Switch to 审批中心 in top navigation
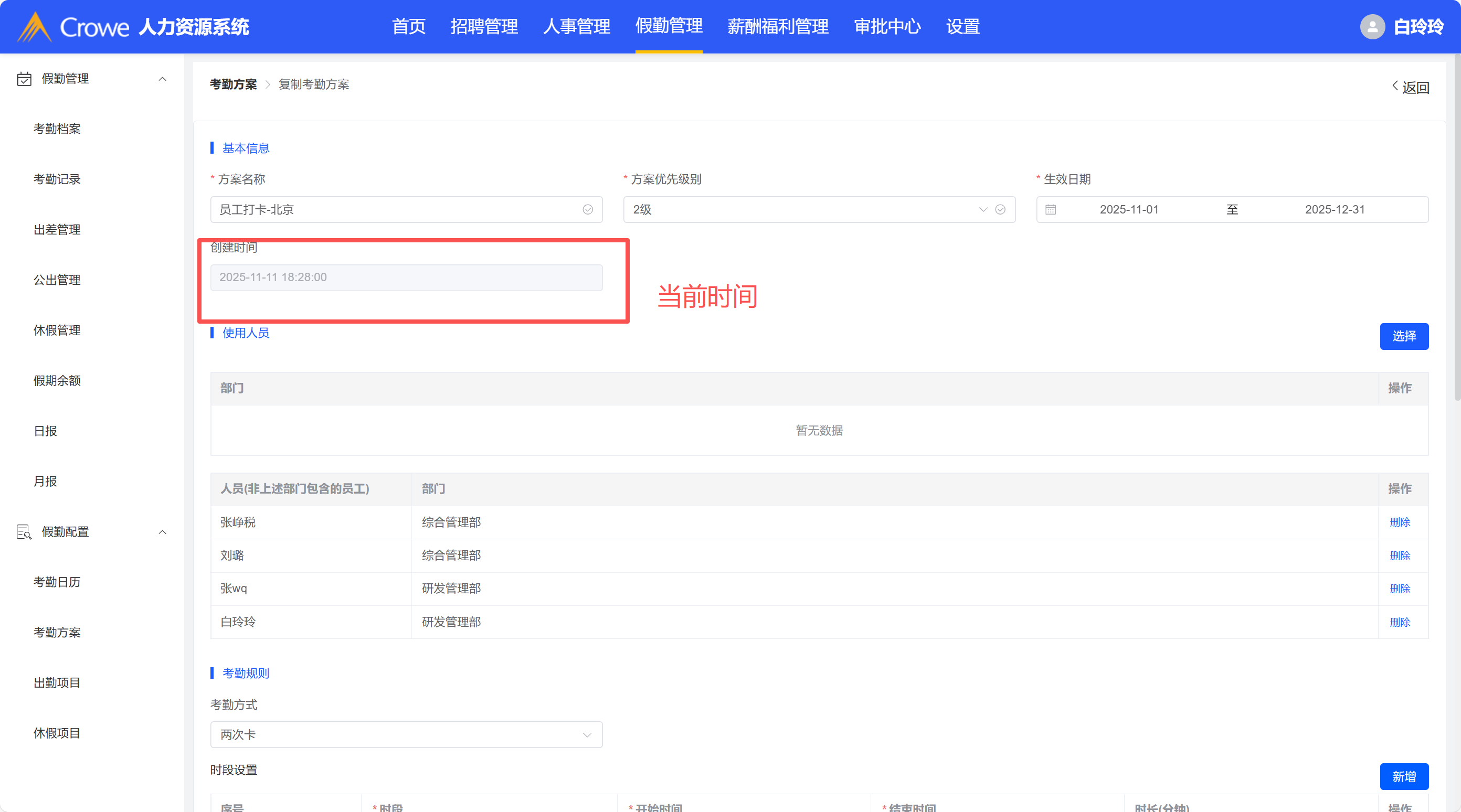Screen dimensions: 1461x812 tap(887, 27)
